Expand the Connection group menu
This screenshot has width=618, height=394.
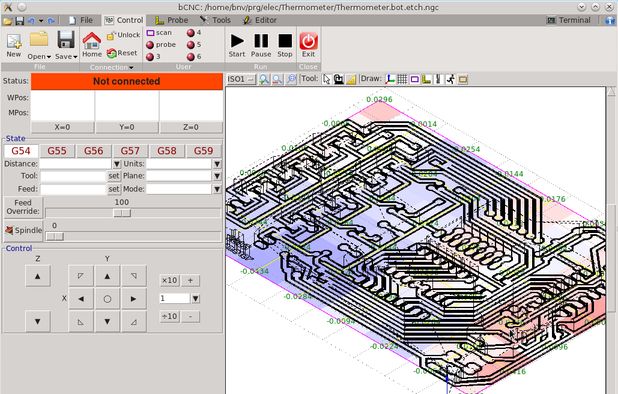(x=112, y=67)
